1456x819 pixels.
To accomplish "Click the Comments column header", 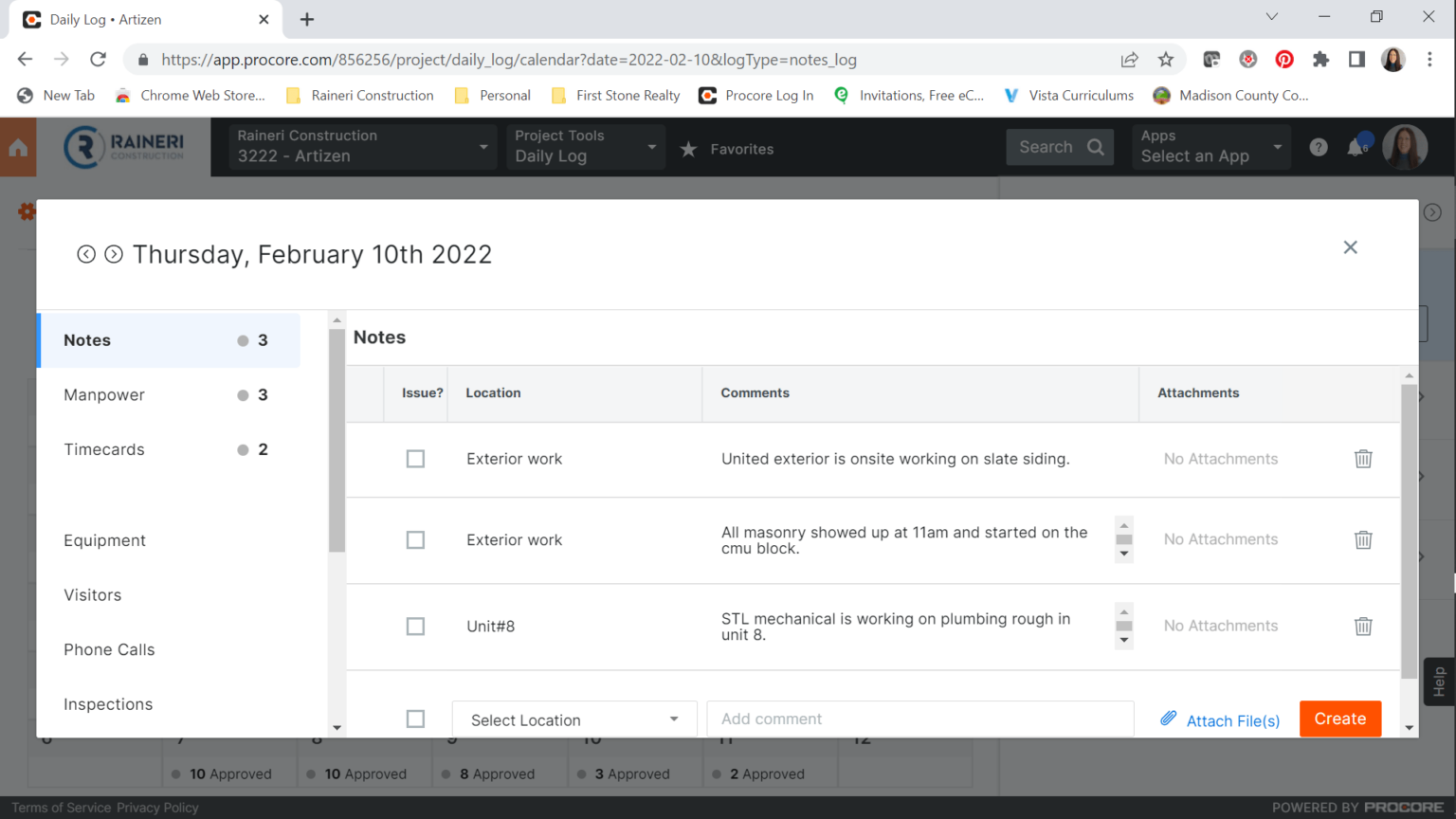I will click(x=920, y=393).
